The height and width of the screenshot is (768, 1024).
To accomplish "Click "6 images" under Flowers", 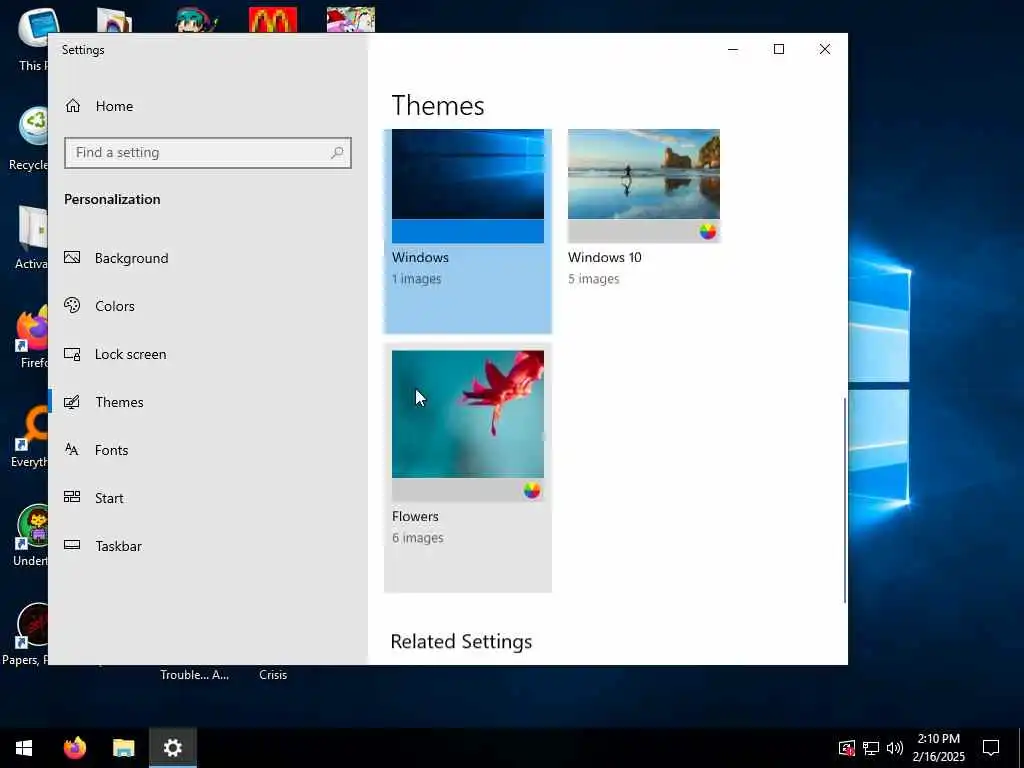I will coord(418,538).
